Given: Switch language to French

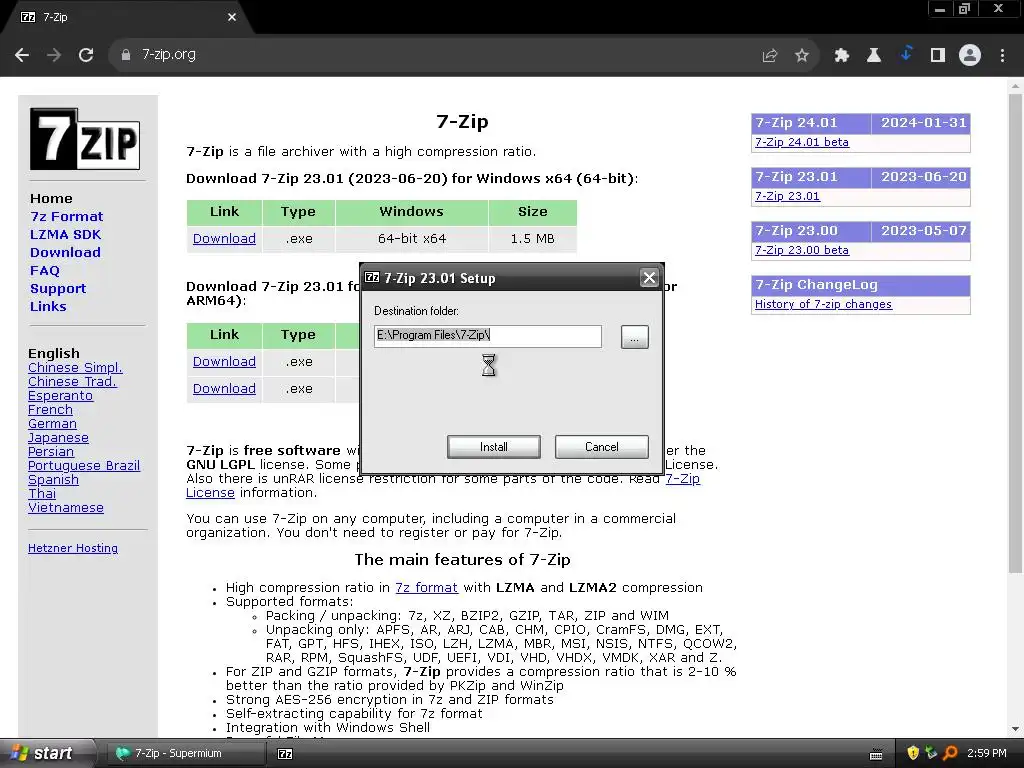Looking at the screenshot, I should pos(50,409).
